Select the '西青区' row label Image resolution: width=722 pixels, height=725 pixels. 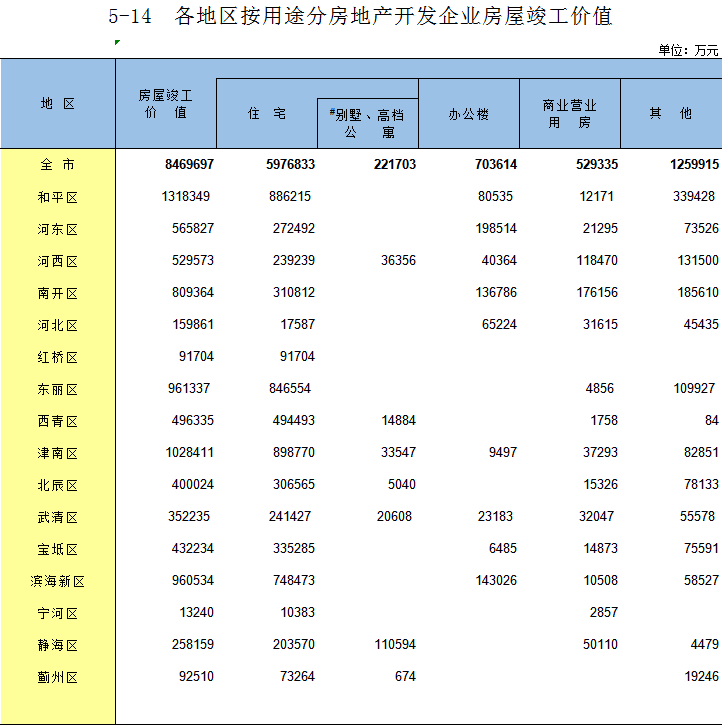click(x=58, y=421)
